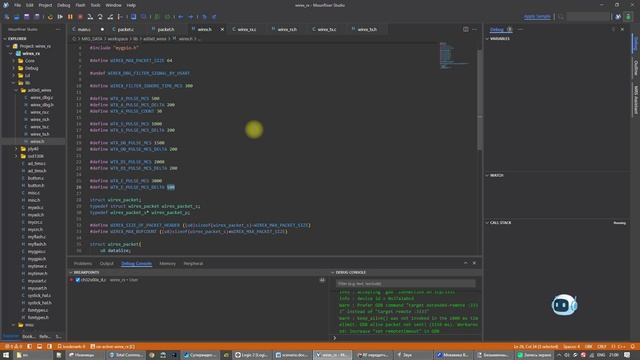This screenshot has width=640, height=360.
Task: Click the green icon at top right corner
Action: (x=628, y=17)
